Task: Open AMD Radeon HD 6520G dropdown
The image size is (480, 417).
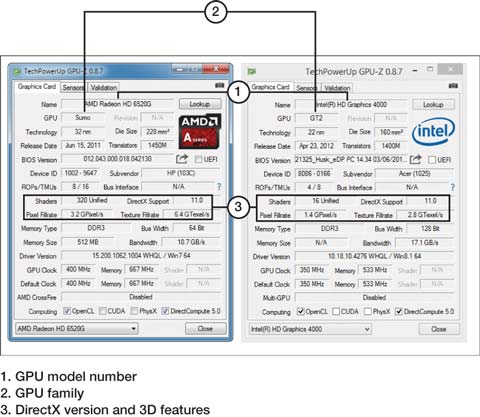Action: pos(77,328)
